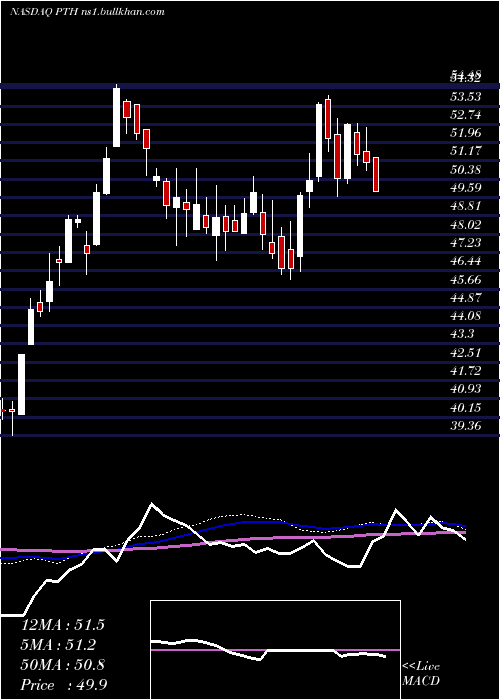500x700 pixels.
Task: Click the 39.36 price axis label
Action: [466, 426]
